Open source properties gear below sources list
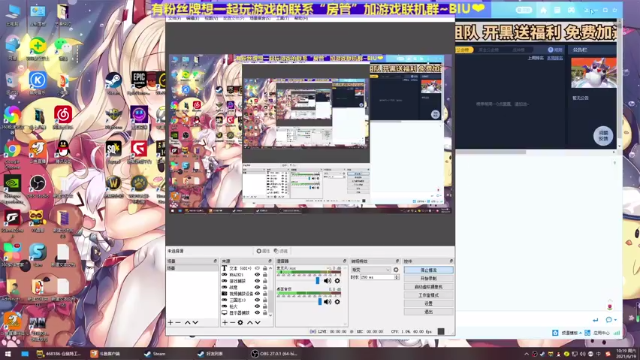Viewport: 640px width, 360px height. tap(240, 322)
